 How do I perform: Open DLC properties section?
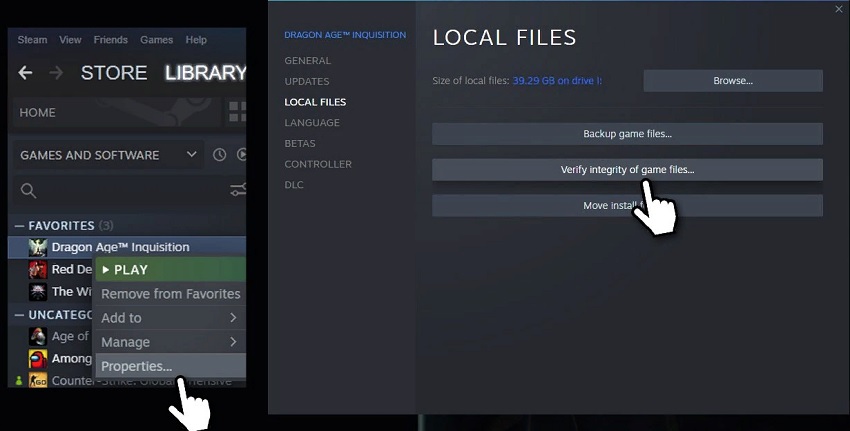click(294, 184)
